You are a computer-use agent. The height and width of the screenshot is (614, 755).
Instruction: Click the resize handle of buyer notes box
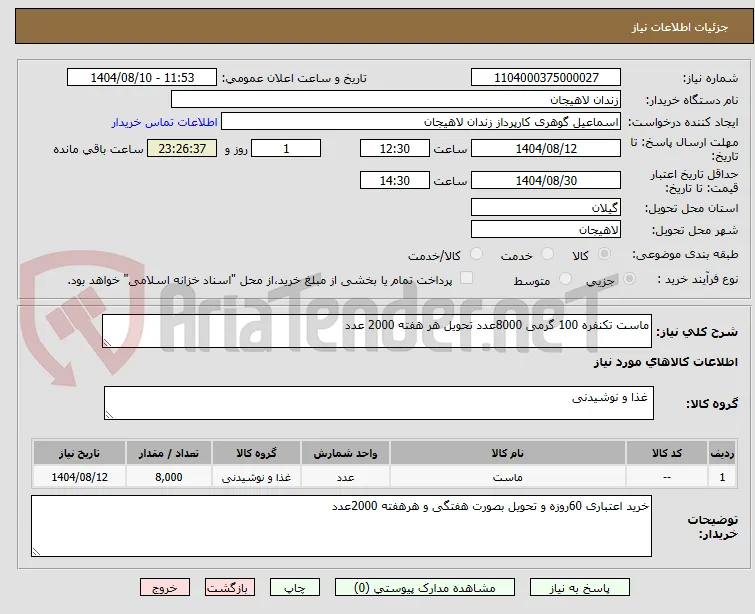(36, 552)
